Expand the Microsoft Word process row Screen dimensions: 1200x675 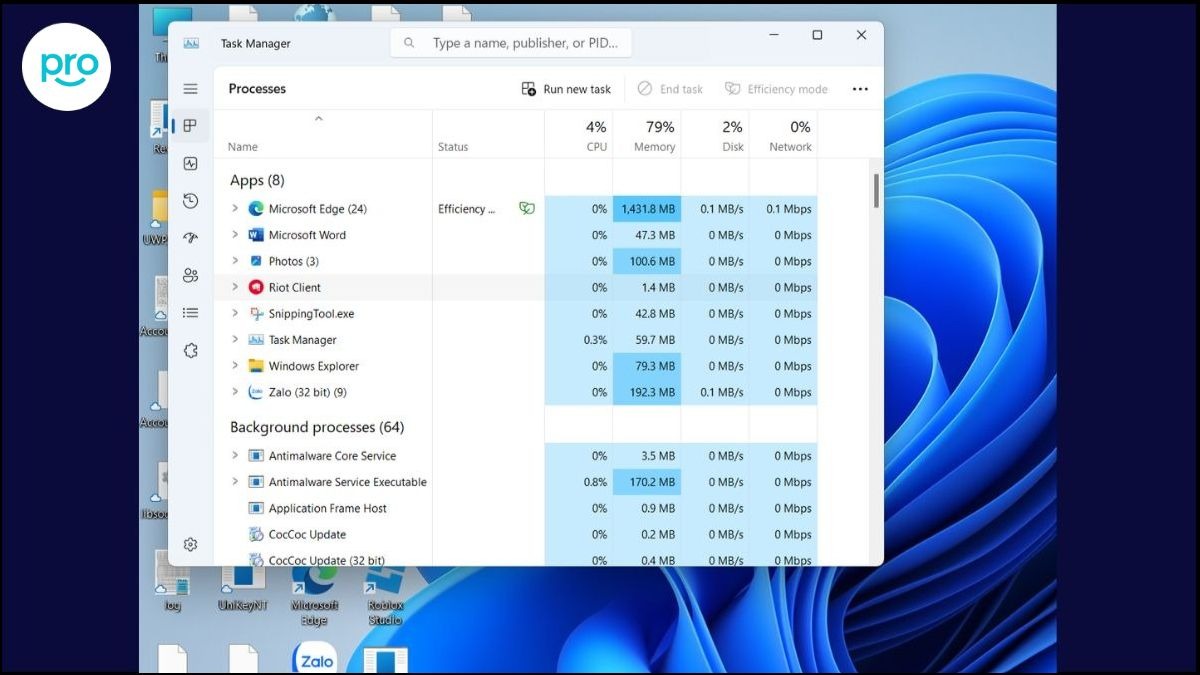click(x=235, y=235)
